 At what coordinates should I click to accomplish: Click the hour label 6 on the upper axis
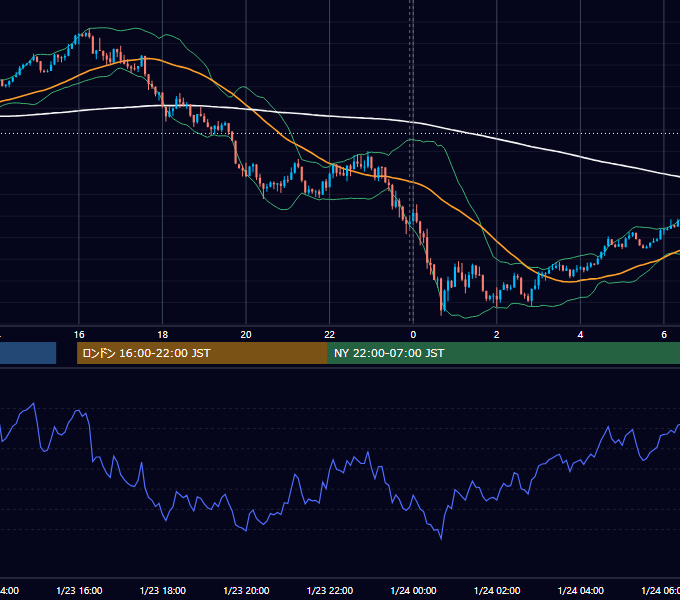point(664,335)
